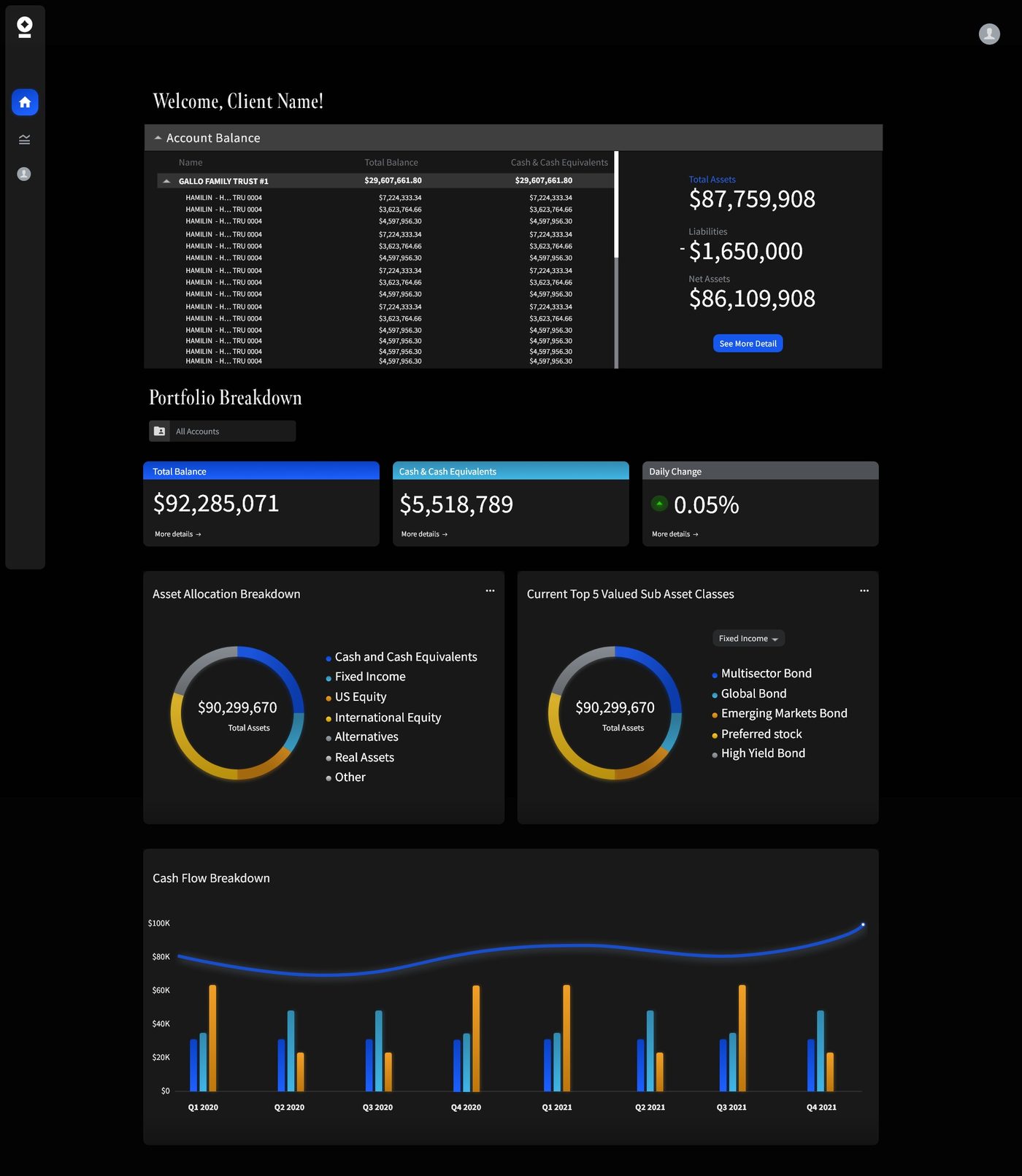Screen dimensions: 1022x1176
Task: Click the Total Assets value $87,759,908
Action: tap(752, 199)
